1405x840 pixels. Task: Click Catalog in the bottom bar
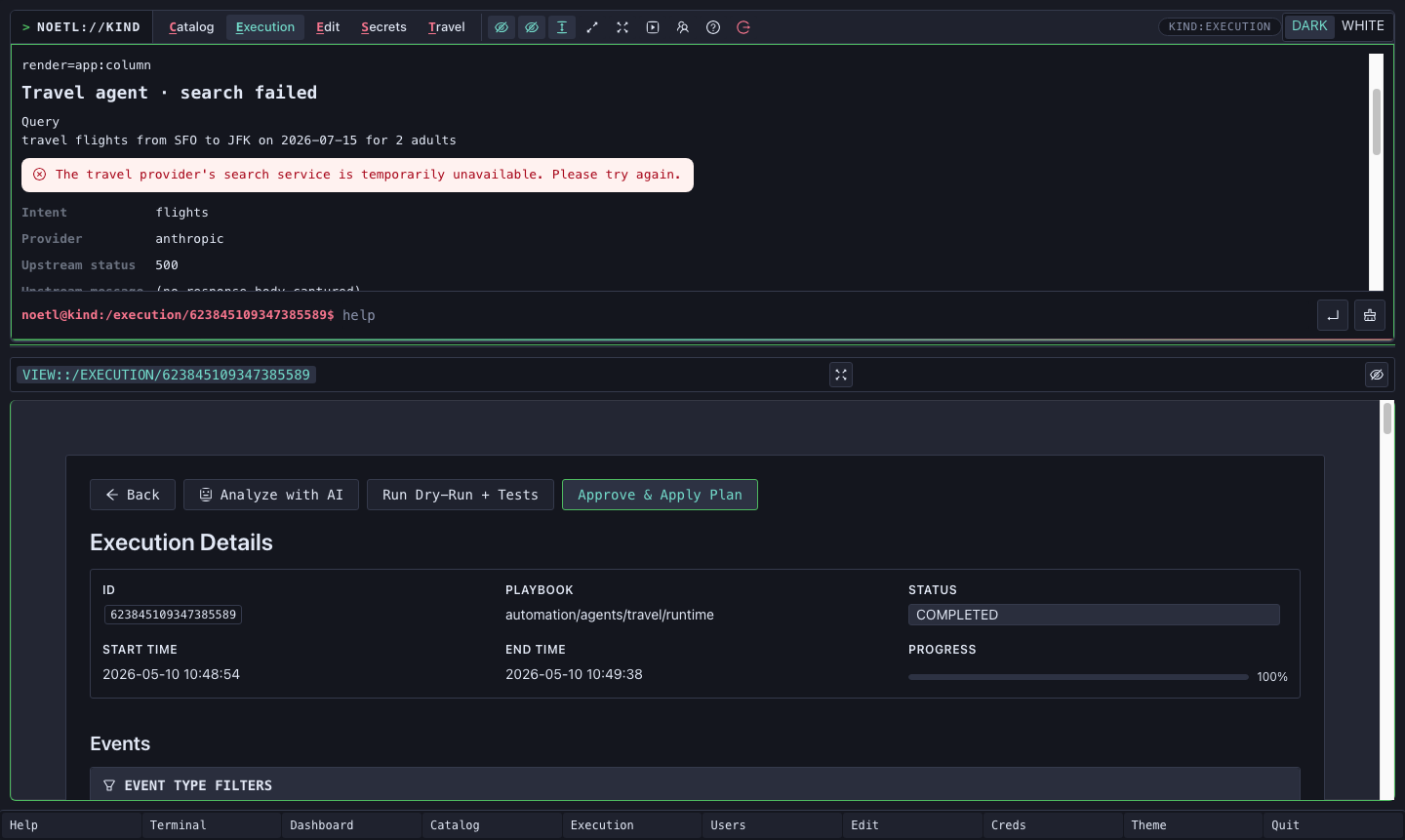point(493,825)
